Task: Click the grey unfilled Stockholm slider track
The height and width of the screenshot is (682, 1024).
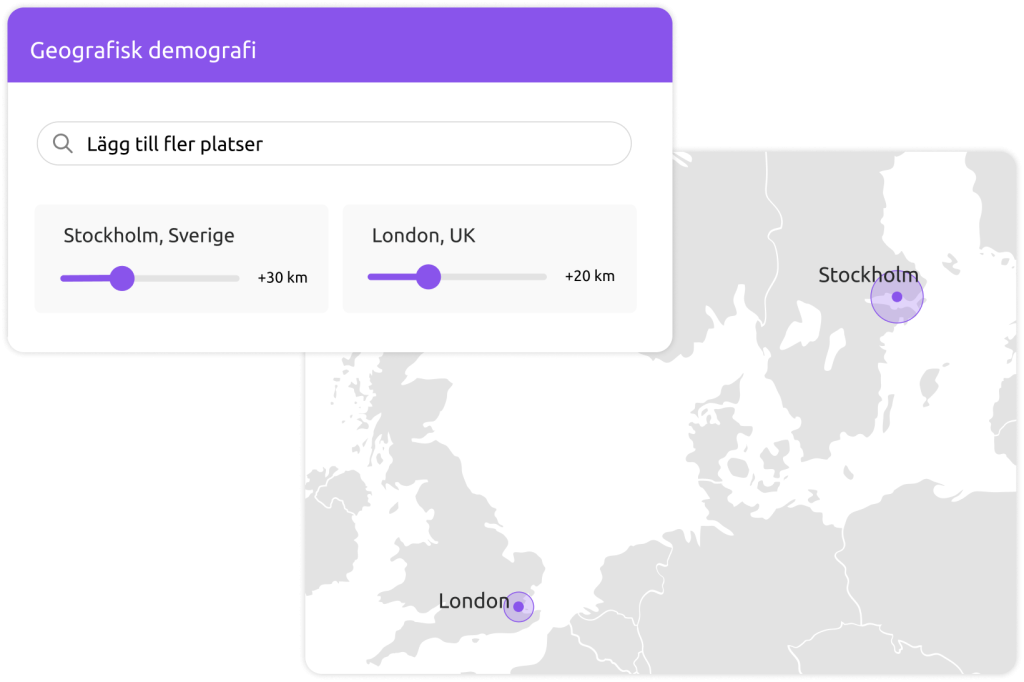Action: 188,278
